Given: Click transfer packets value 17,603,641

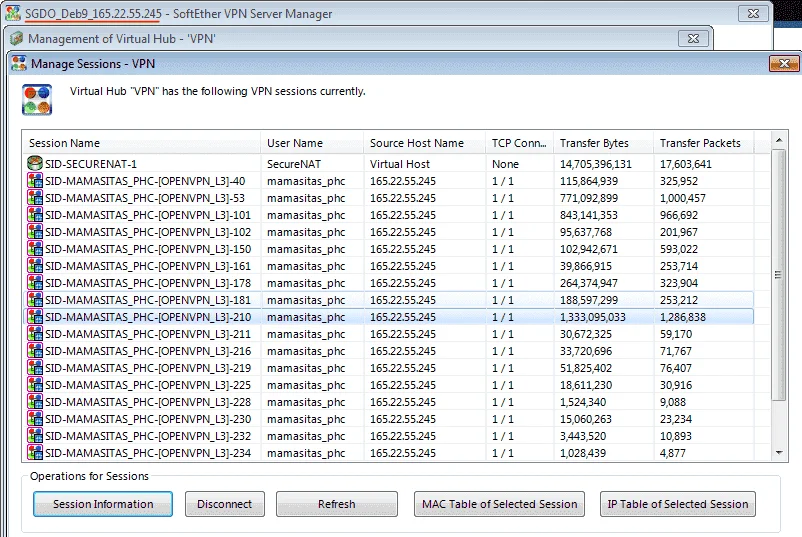Looking at the screenshot, I should point(686,164).
